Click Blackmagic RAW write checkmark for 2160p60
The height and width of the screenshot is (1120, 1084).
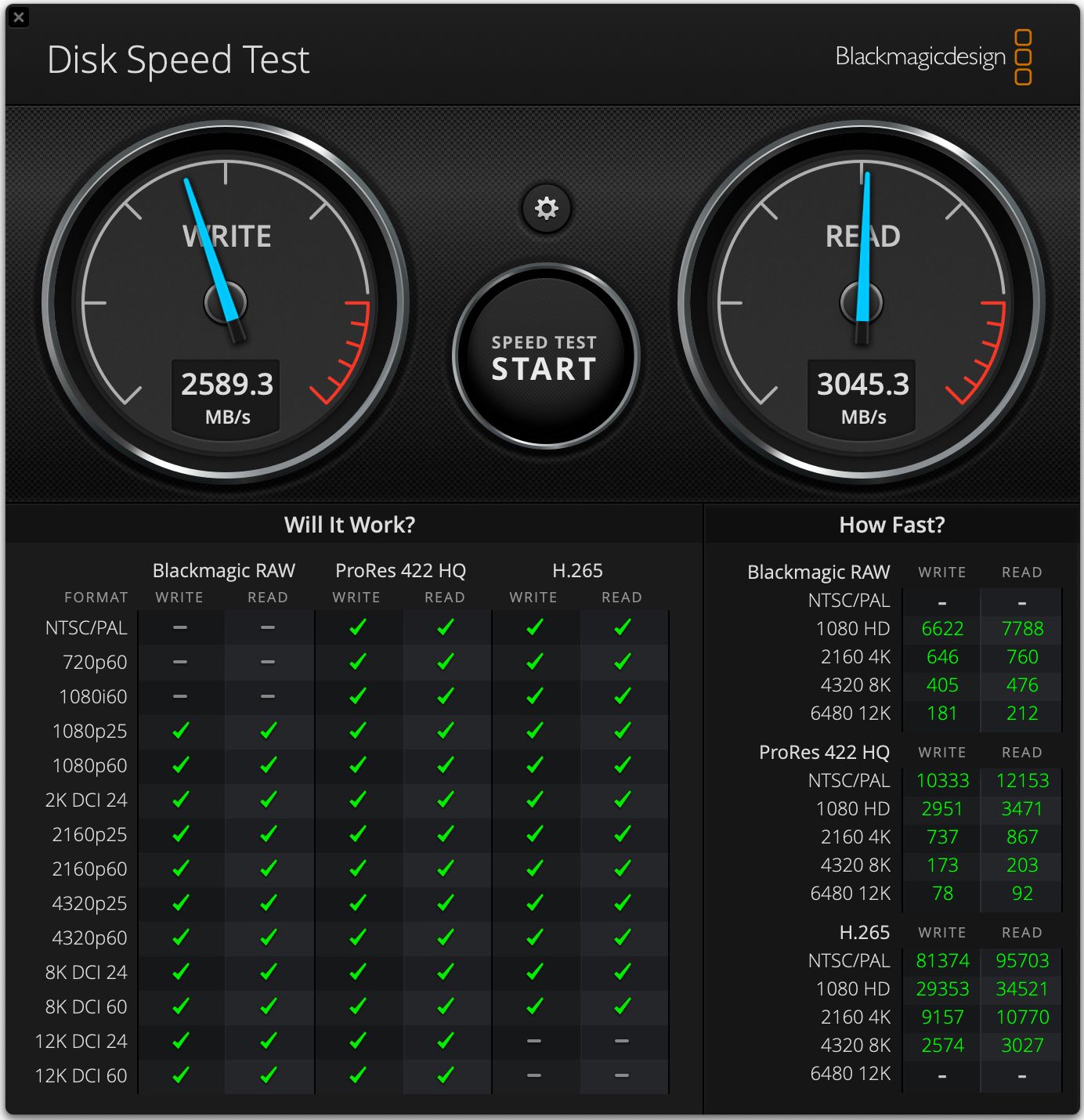click(180, 869)
